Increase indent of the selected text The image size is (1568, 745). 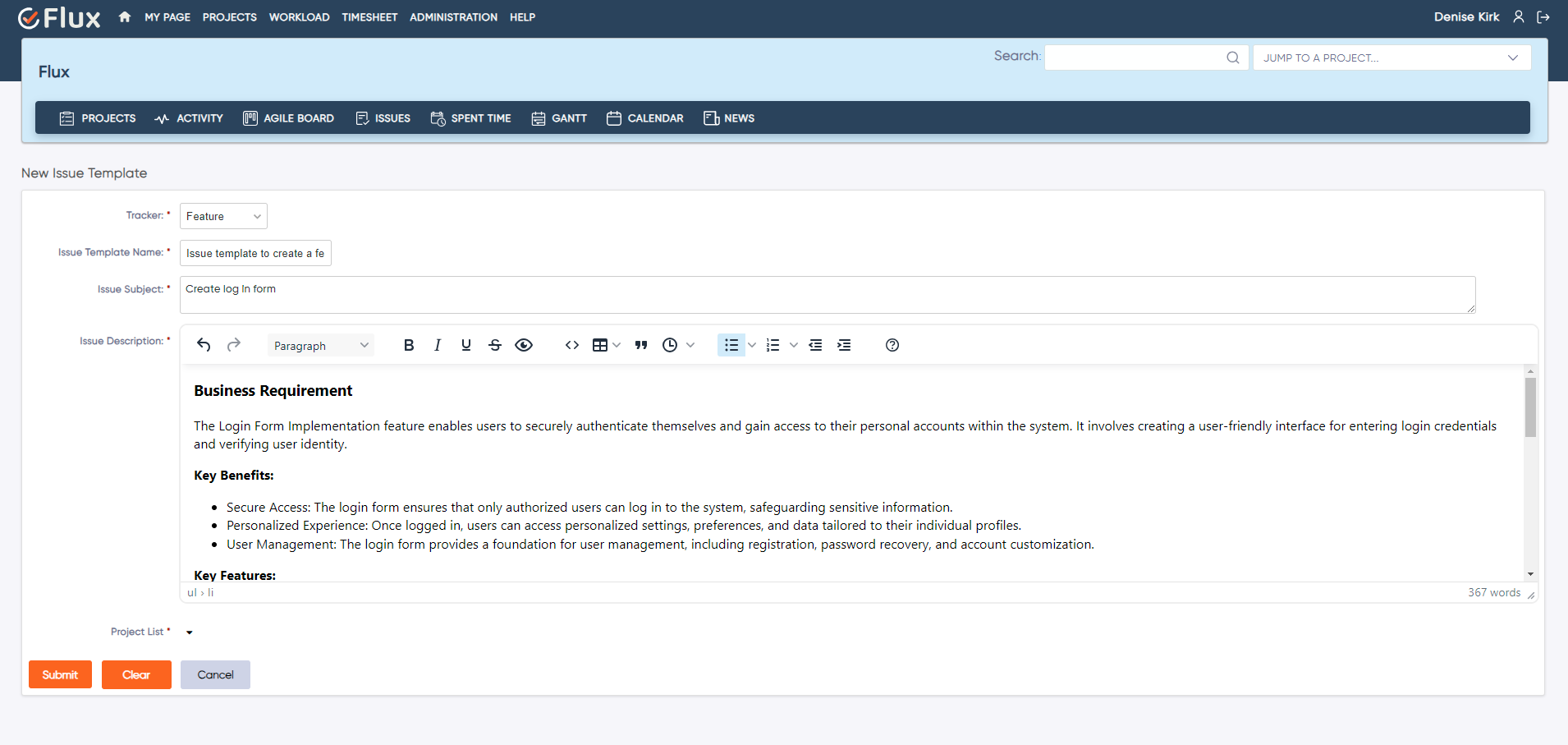845,345
